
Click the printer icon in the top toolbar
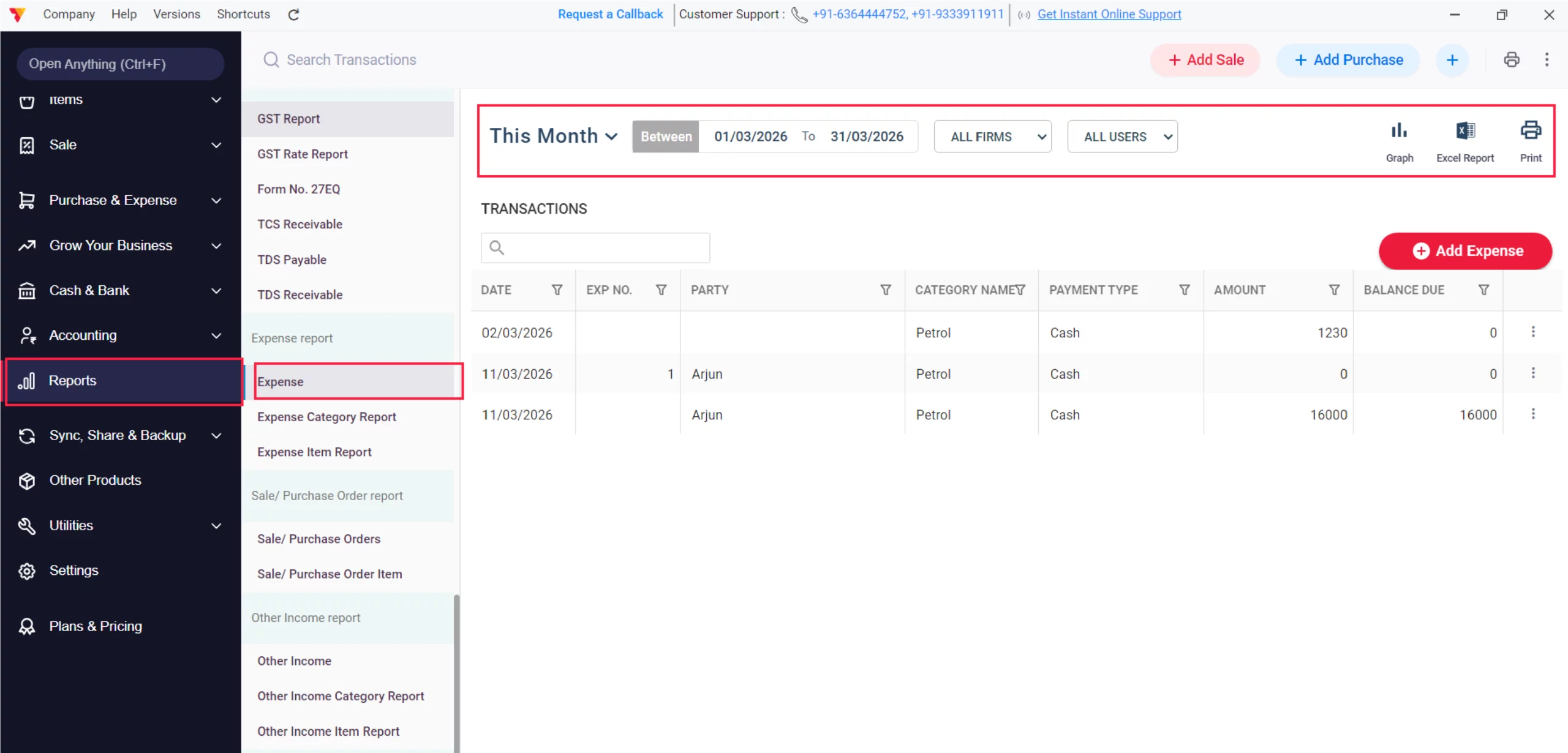pyautogui.click(x=1511, y=59)
